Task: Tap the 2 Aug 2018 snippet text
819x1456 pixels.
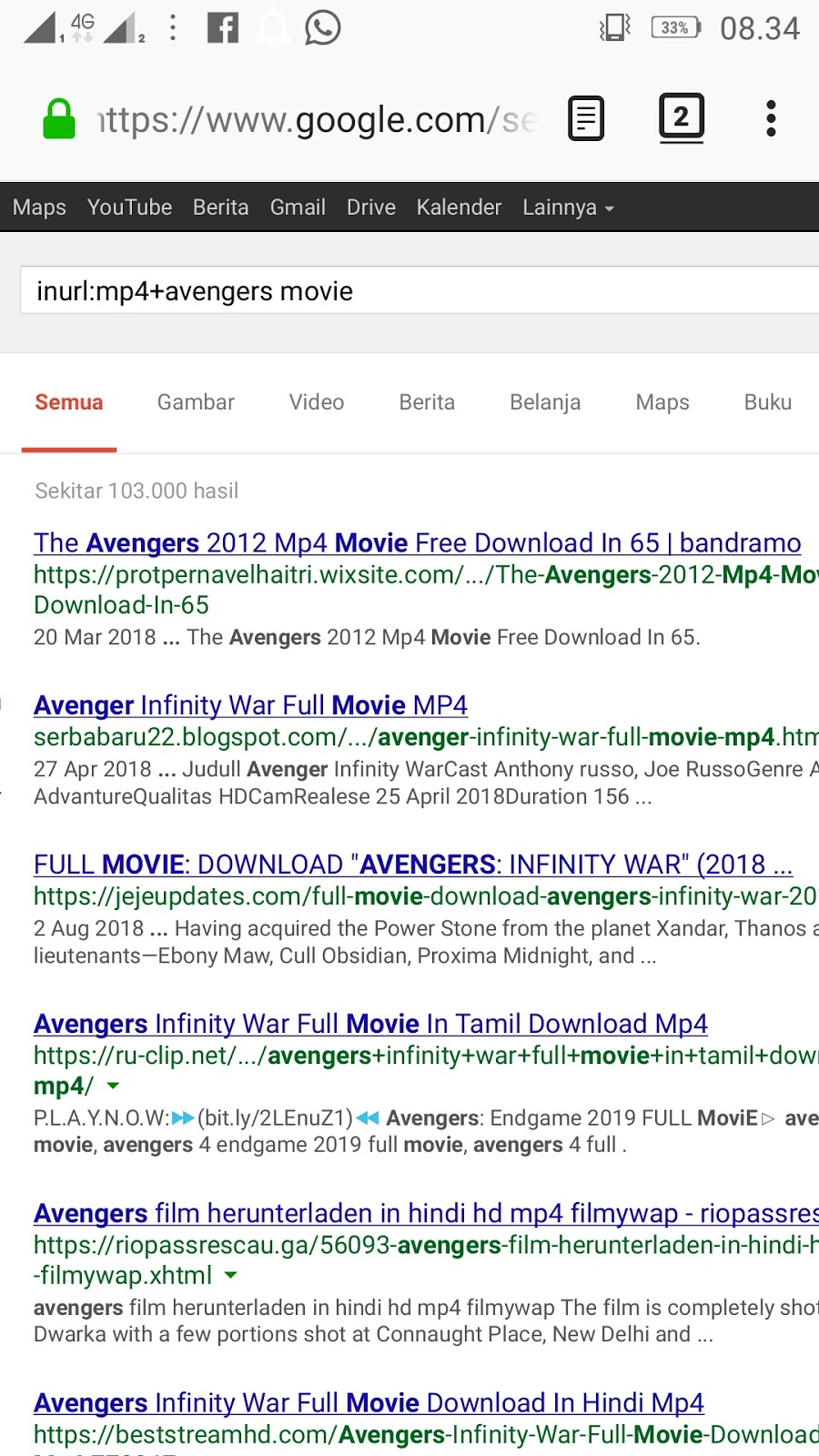Action: pyautogui.click(x=426, y=942)
